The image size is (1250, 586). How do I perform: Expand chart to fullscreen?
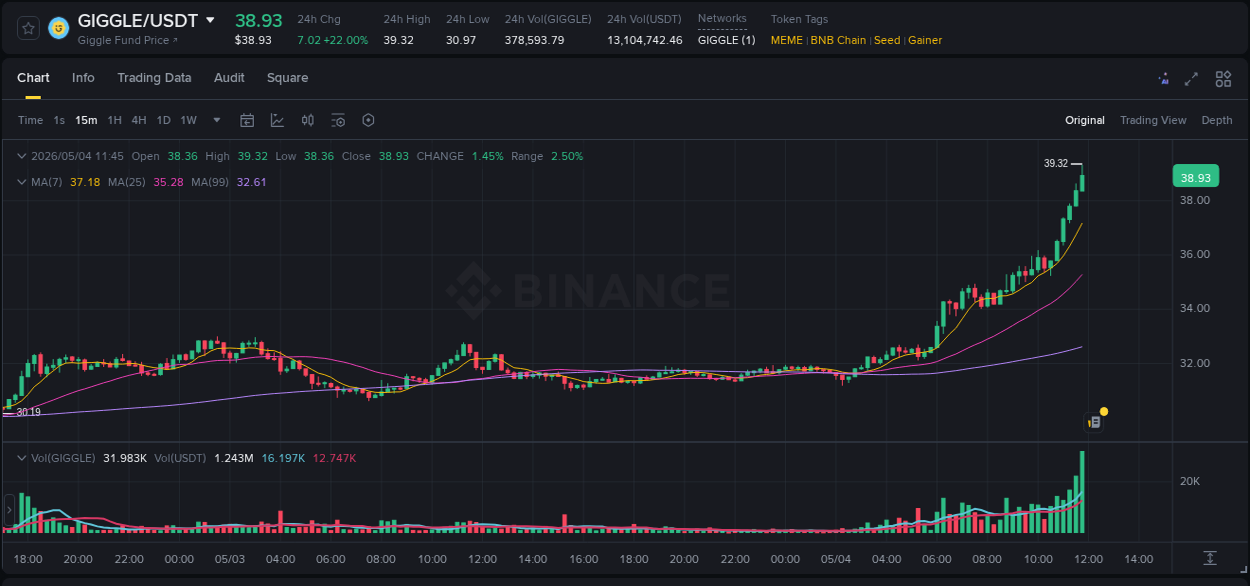pyautogui.click(x=1191, y=79)
